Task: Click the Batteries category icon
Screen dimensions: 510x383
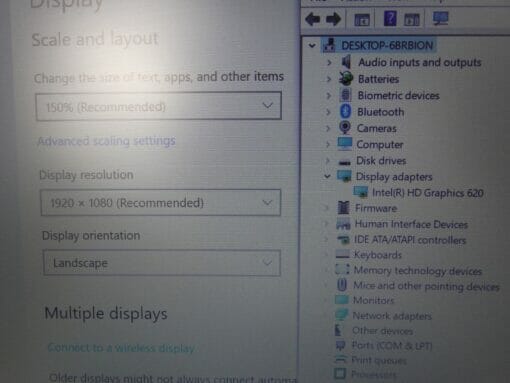Action: point(346,79)
